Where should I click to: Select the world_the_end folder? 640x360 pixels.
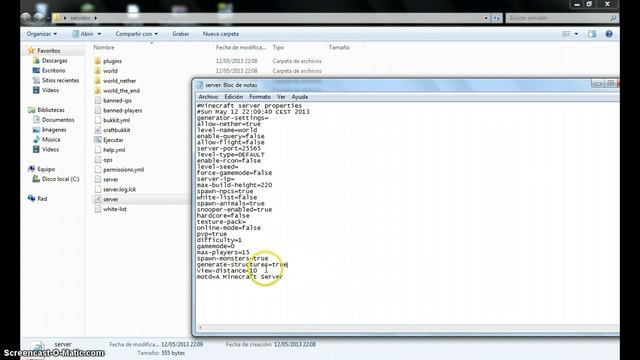tap(121, 91)
